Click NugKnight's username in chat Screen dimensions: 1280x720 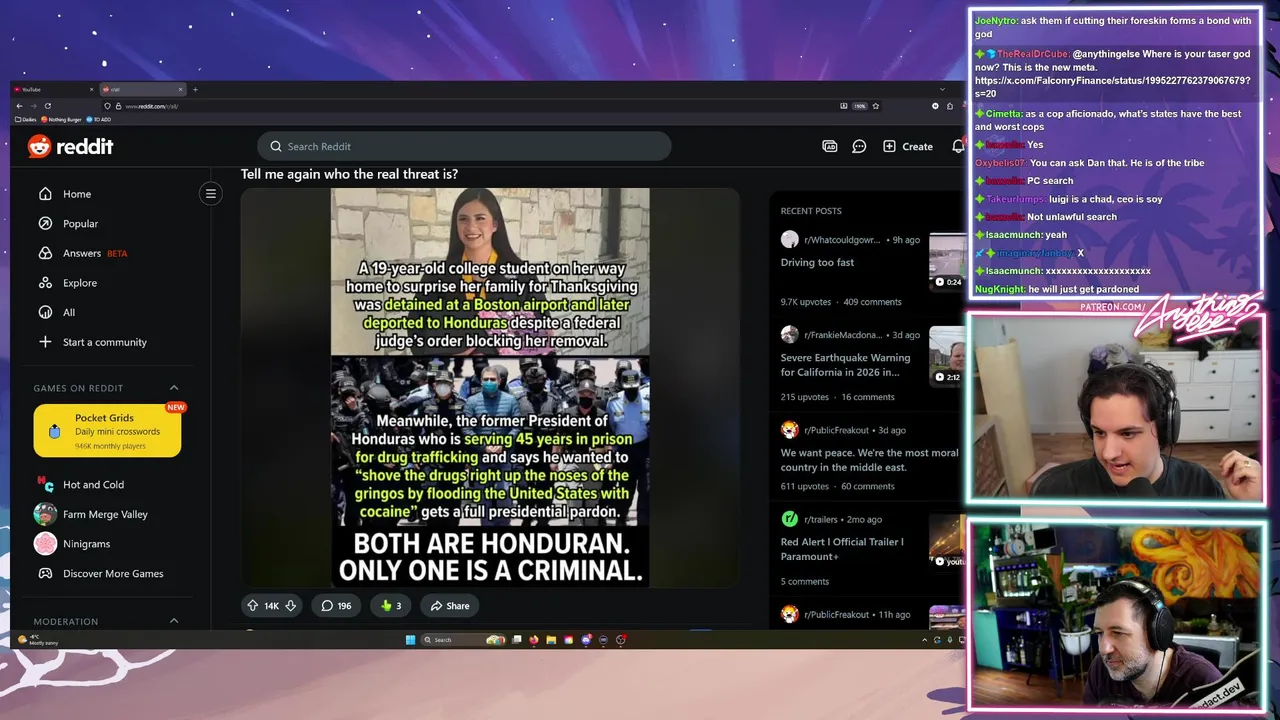coord(1000,289)
